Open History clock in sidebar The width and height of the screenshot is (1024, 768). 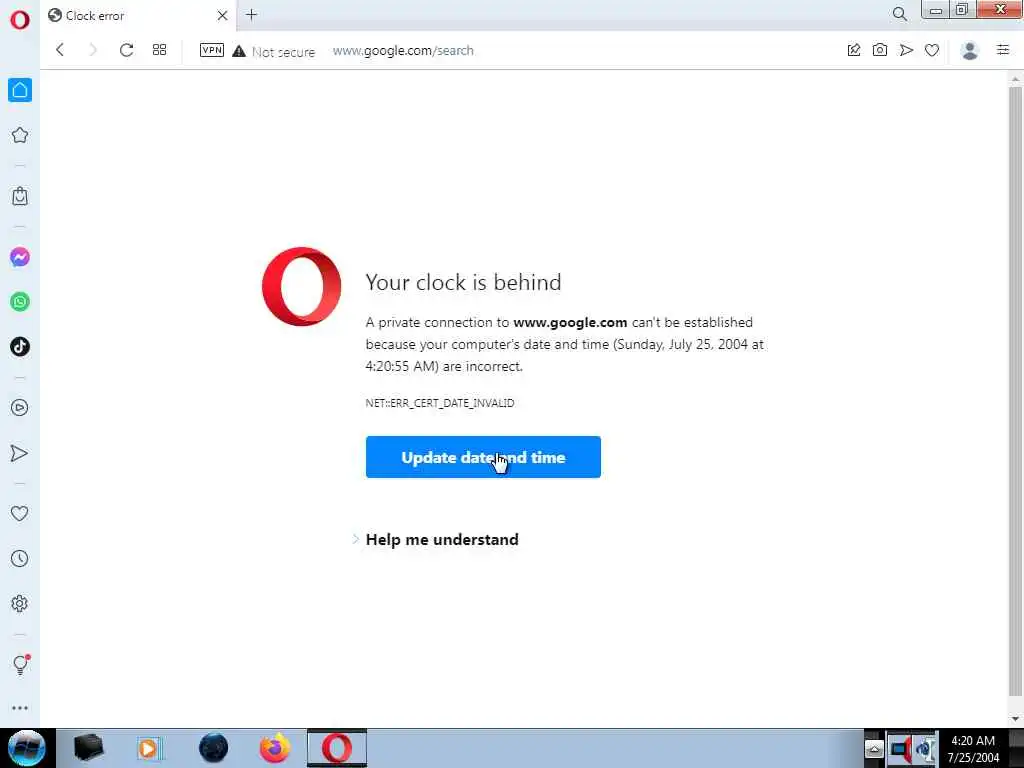pyautogui.click(x=20, y=558)
